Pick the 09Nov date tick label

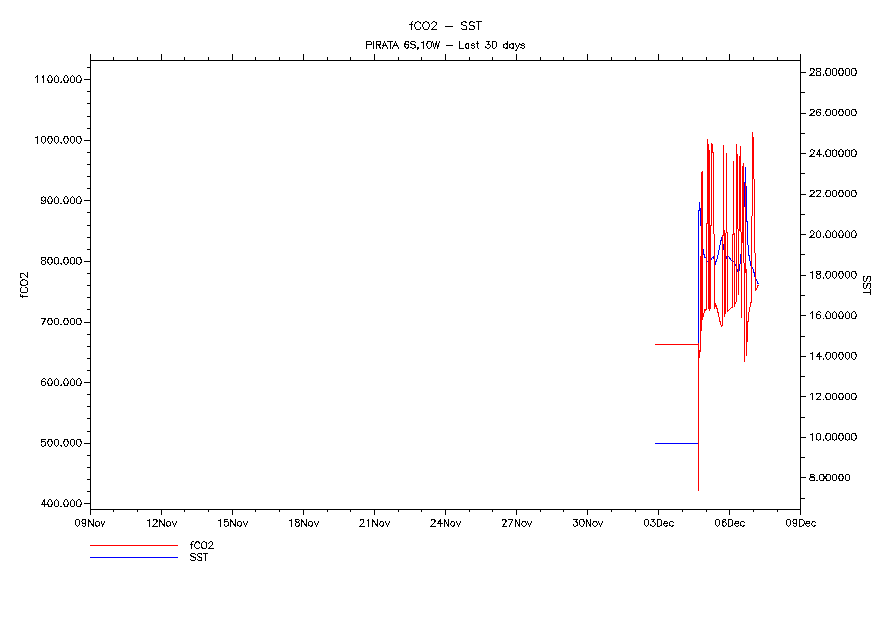point(90,522)
